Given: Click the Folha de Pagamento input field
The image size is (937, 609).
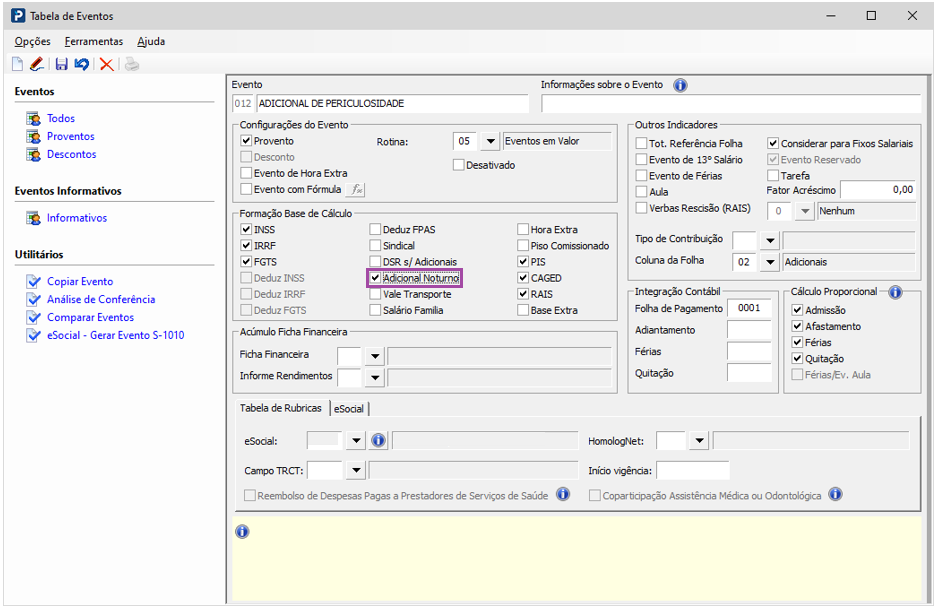Looking at the screenshot, I should pos(749,309).
